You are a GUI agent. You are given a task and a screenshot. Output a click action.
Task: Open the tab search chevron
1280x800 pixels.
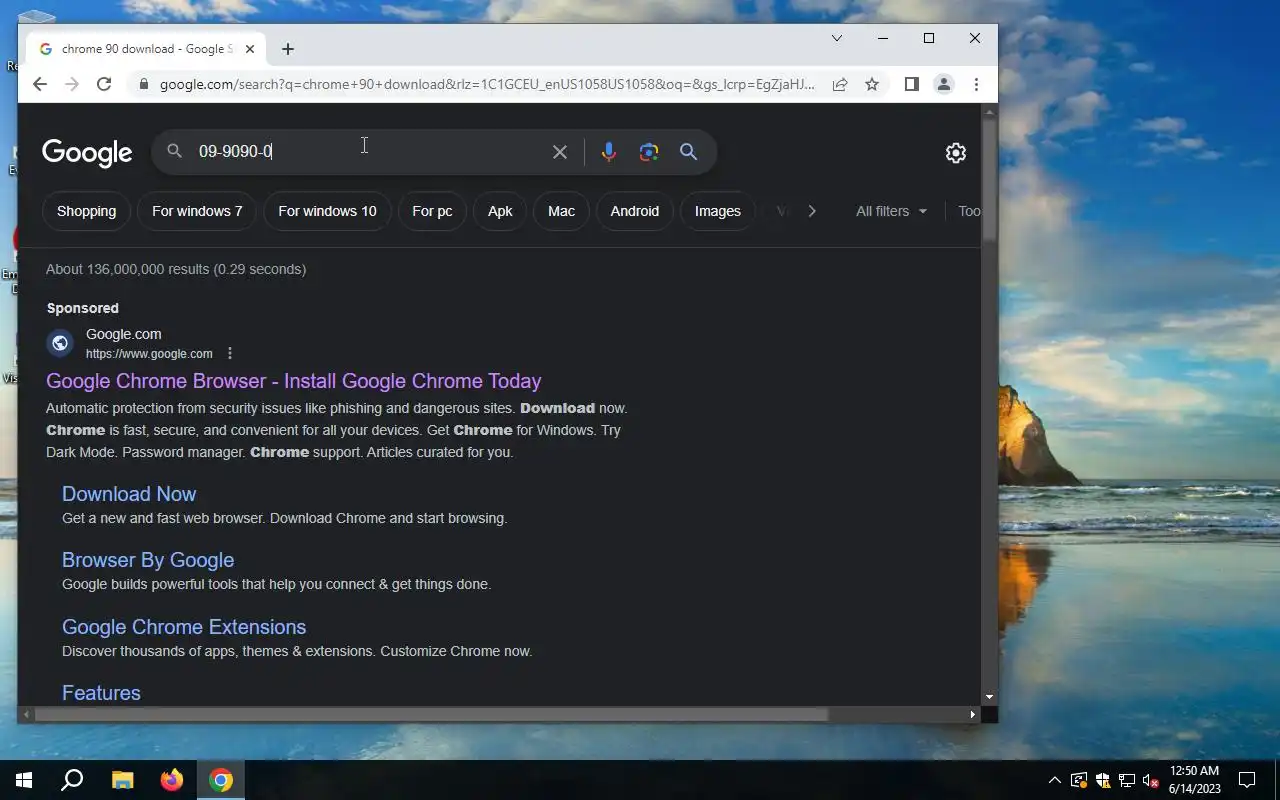[x=837, y=38]
